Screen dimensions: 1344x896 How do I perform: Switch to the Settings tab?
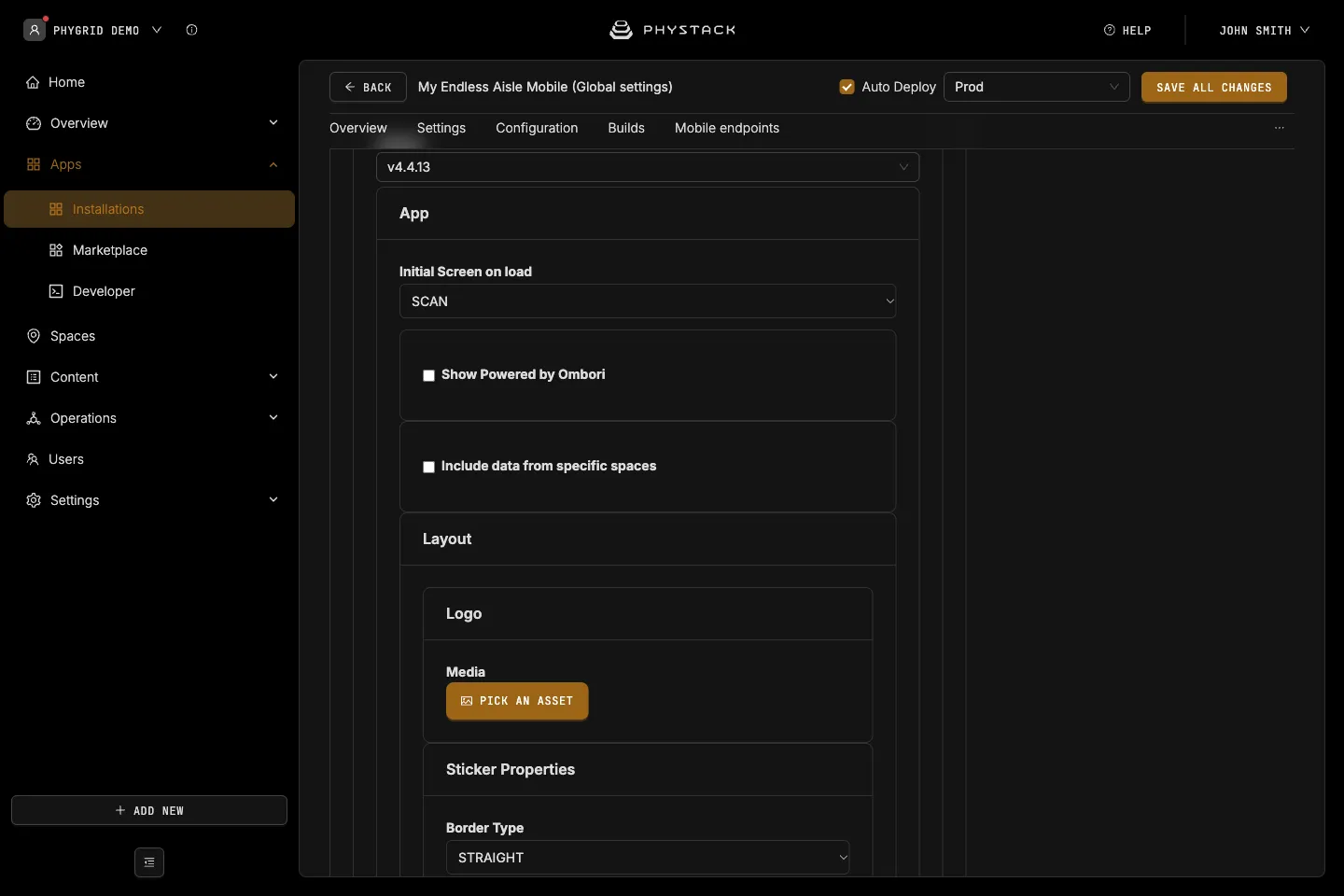[441, 128]
